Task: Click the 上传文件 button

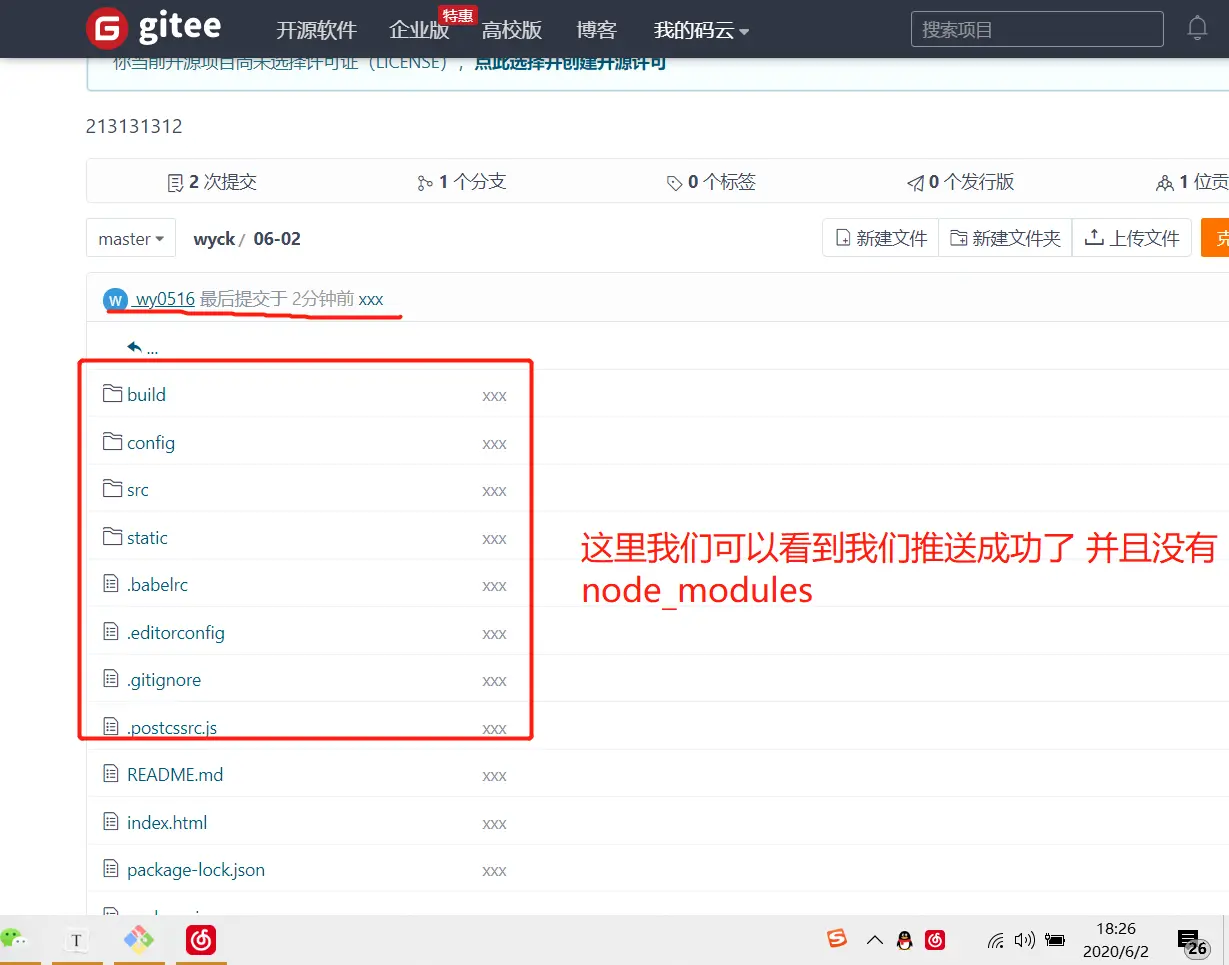Action: point(1132,238)
